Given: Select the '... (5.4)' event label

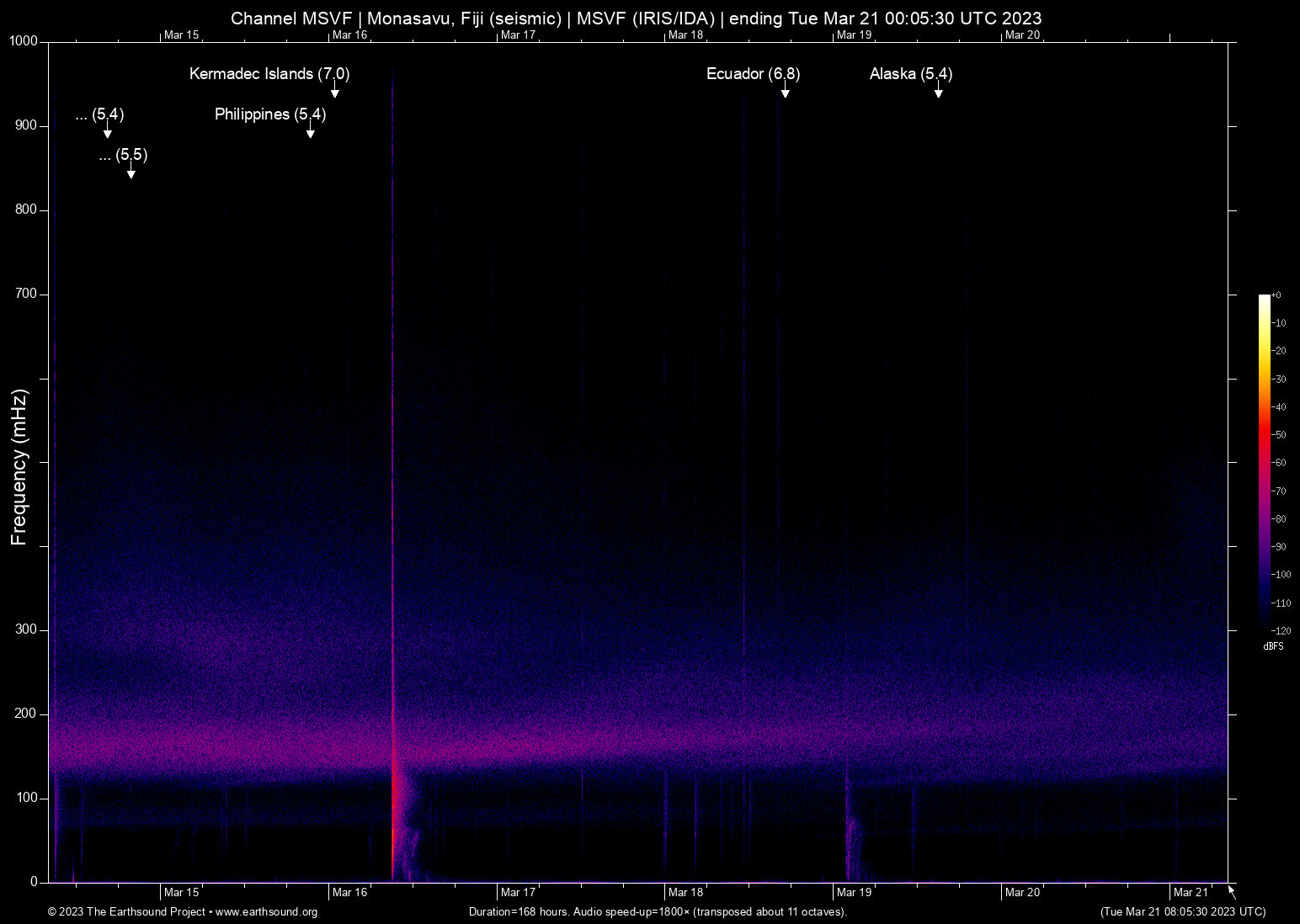Looking at the screenshot, I should tap(99, 114).
